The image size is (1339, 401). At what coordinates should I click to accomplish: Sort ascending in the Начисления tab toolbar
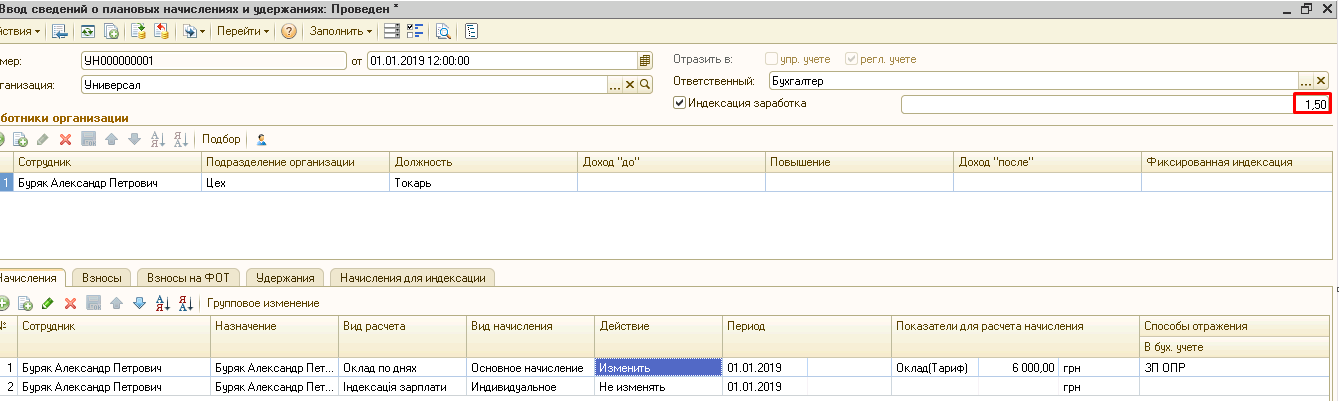(x=162, y=303)
